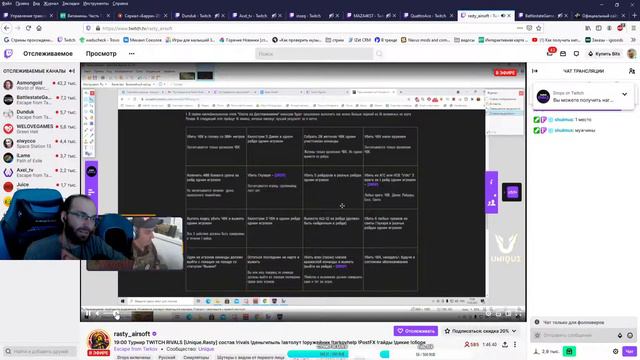This screenshot has width=640, height=360.
Task: Open BattlestateGames channel in sidebar
Action: (40, 100)
